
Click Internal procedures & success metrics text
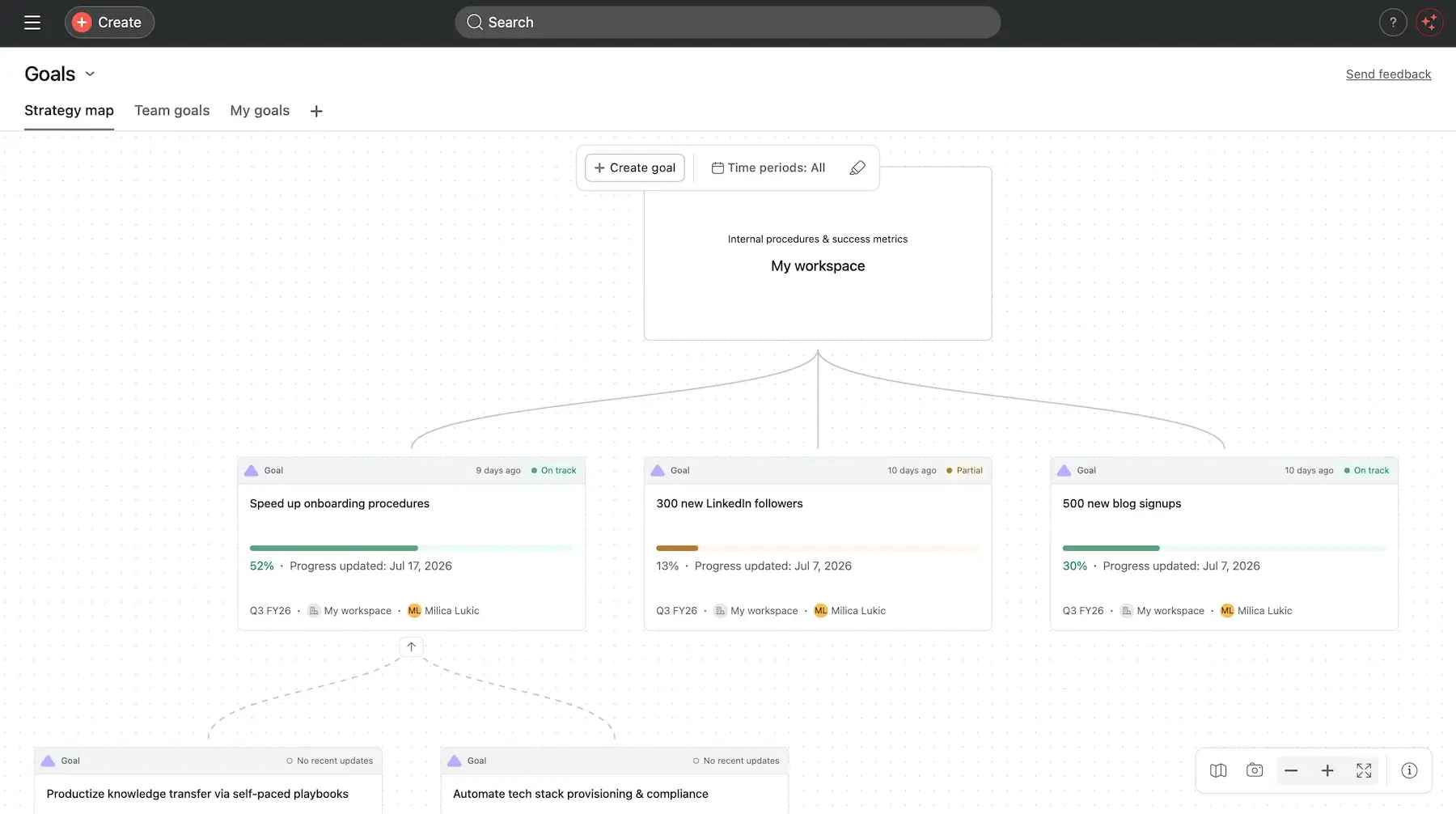coord(818,239)
